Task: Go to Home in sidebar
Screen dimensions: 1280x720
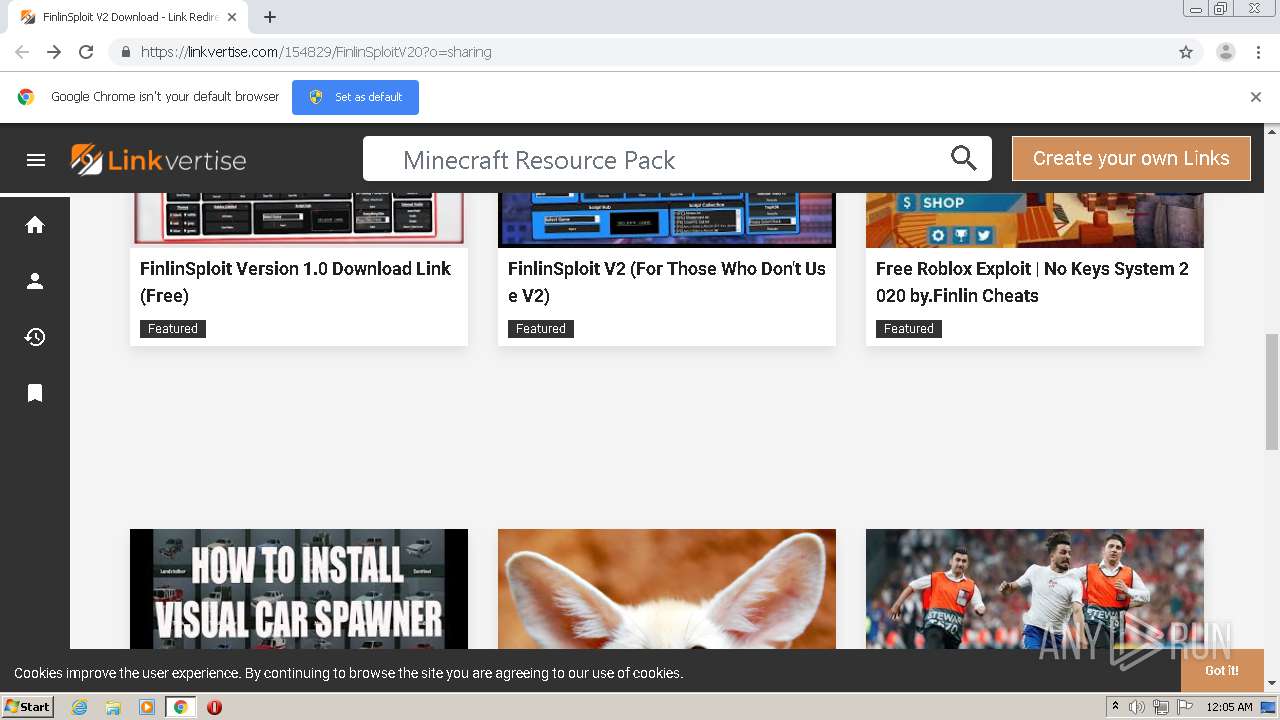Action: [x=35, y=225]
